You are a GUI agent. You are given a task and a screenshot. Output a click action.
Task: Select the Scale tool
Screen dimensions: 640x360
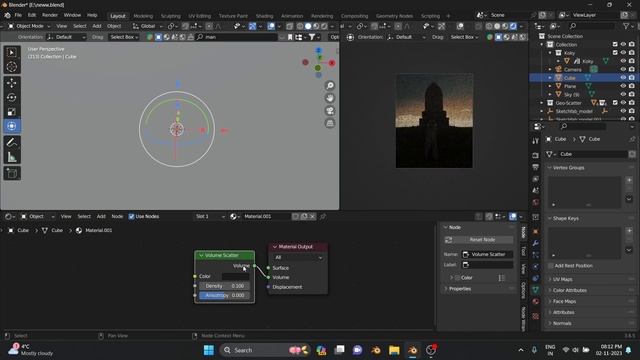[12, 111]
